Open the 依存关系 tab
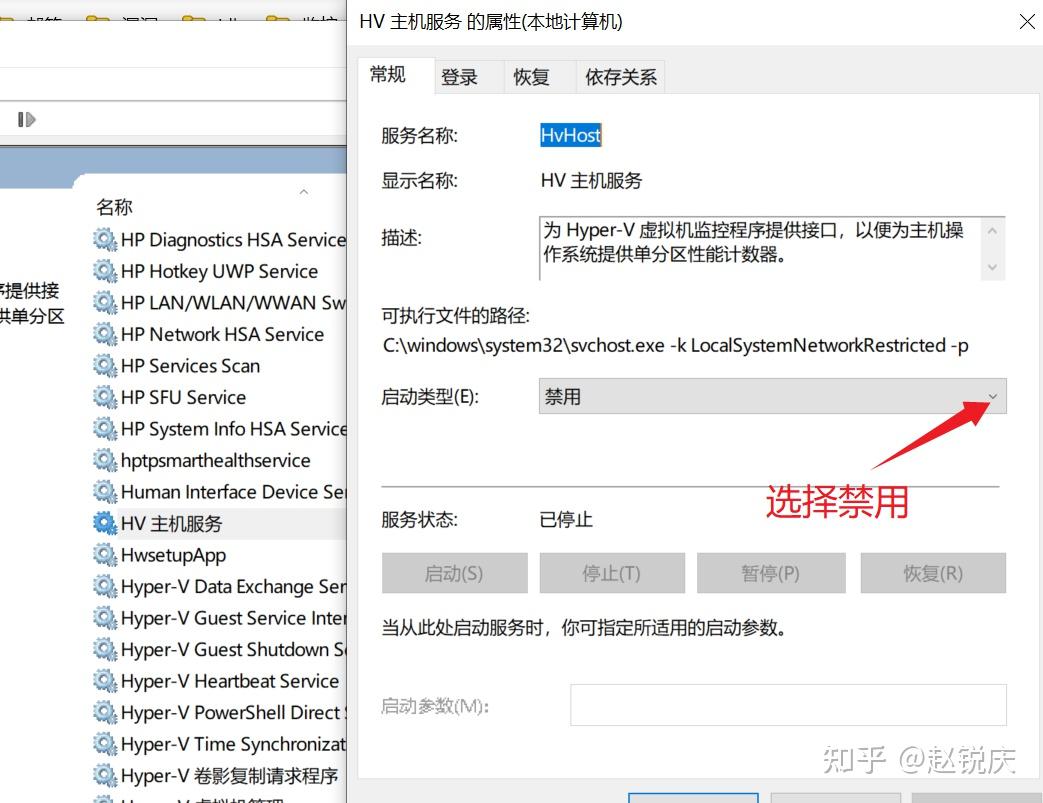1043x803 pixels. pos(620,76)
